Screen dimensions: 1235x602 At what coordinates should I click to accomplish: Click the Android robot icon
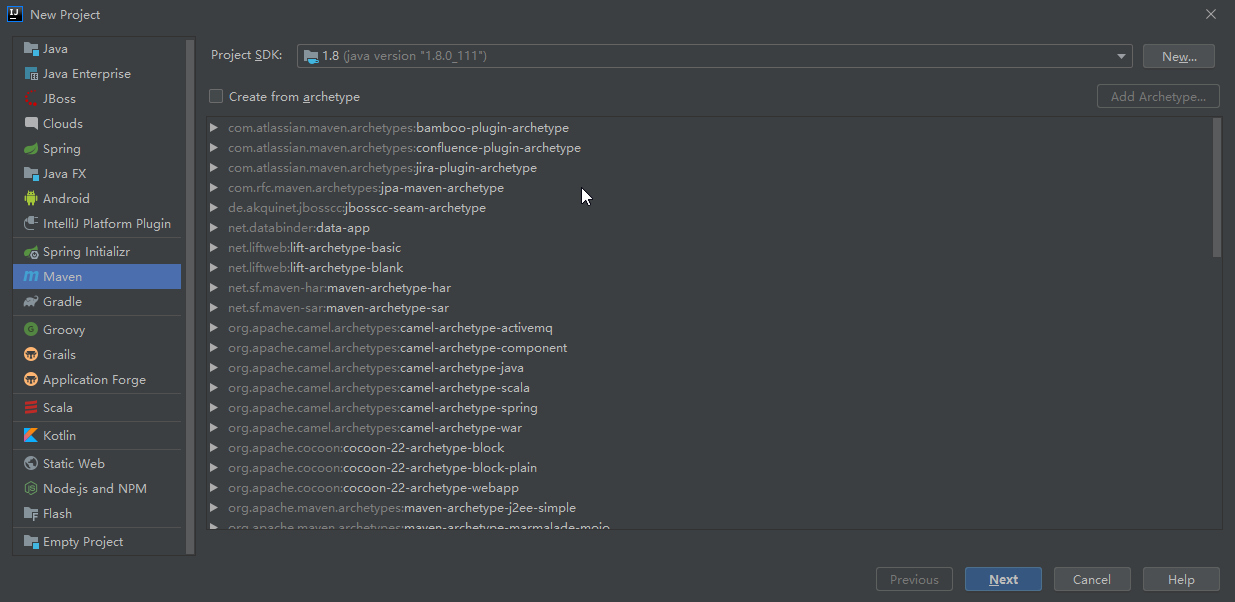point(31,198)
